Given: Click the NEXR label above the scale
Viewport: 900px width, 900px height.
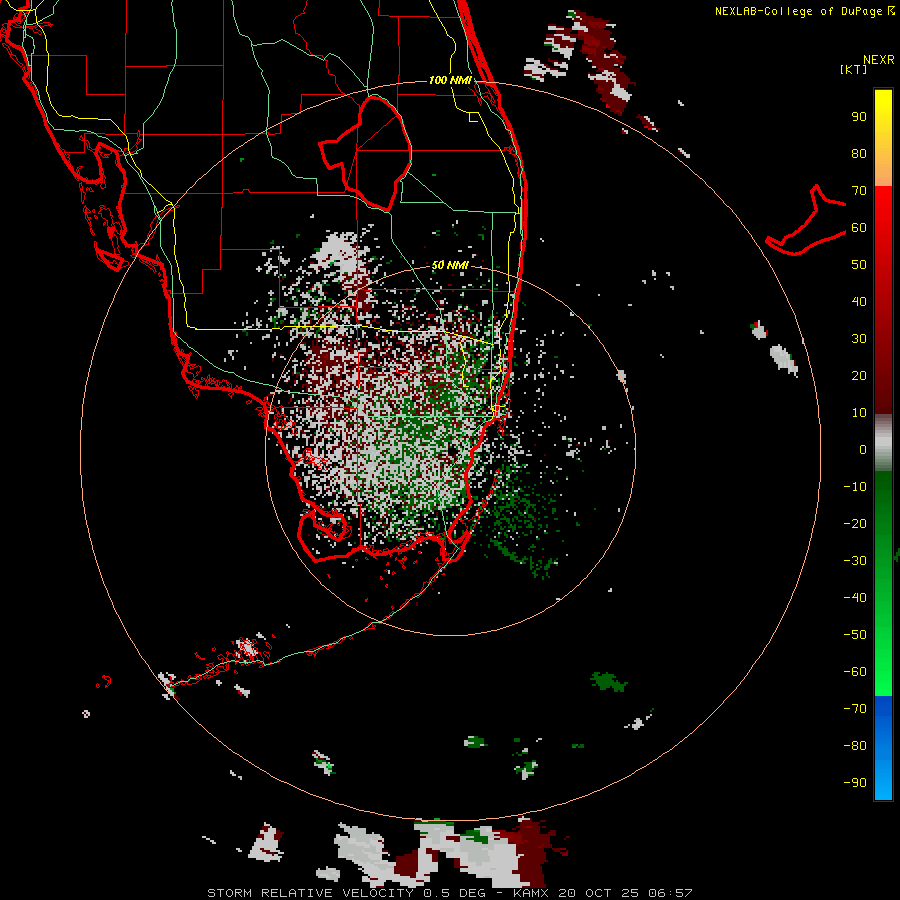Looking at the screenshot, I should [x=878, y=60].
